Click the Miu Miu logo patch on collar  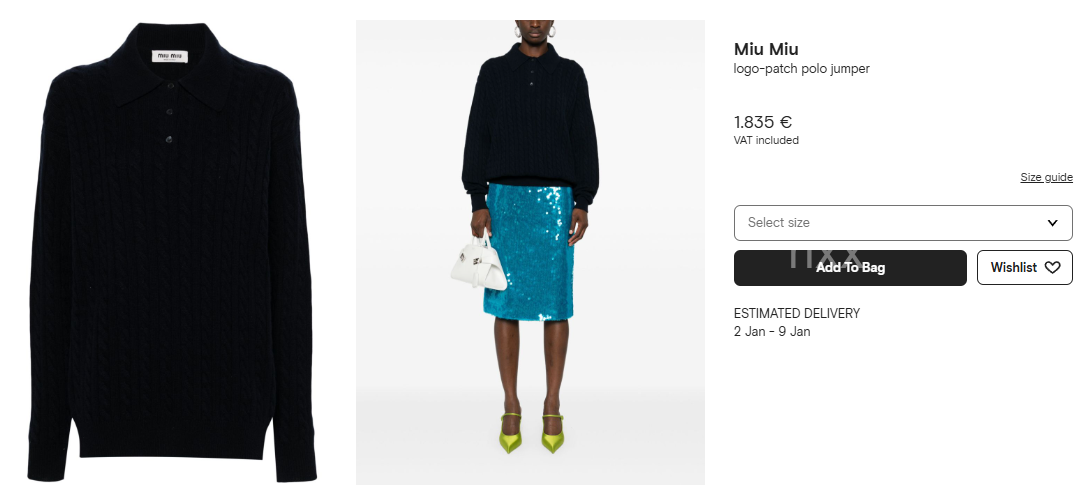pyautogui.click(x=170, y=56)
